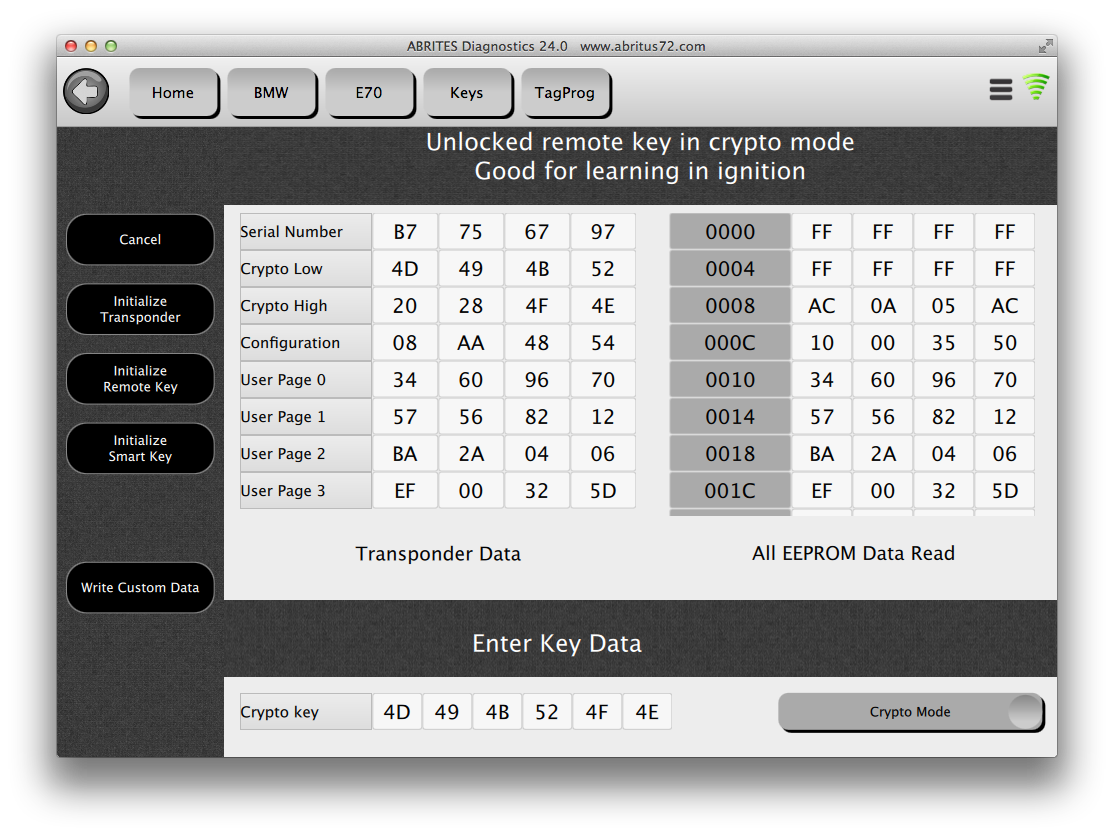
Task: Open the BMW breadcrumb tab
Action: (x=271, y=93)
